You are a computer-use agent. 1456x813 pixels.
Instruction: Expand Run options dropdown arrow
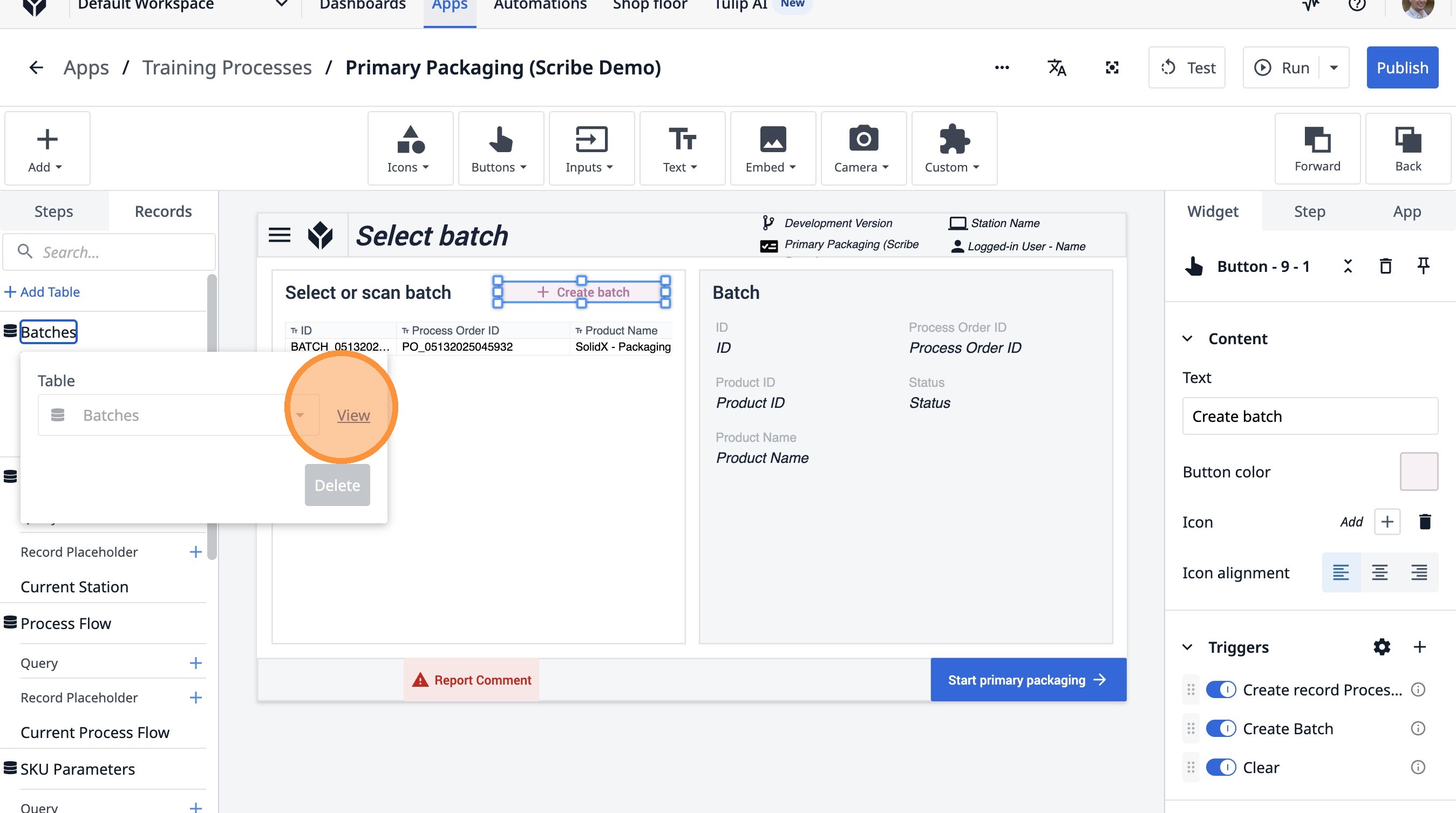[x=1334, y=68]
